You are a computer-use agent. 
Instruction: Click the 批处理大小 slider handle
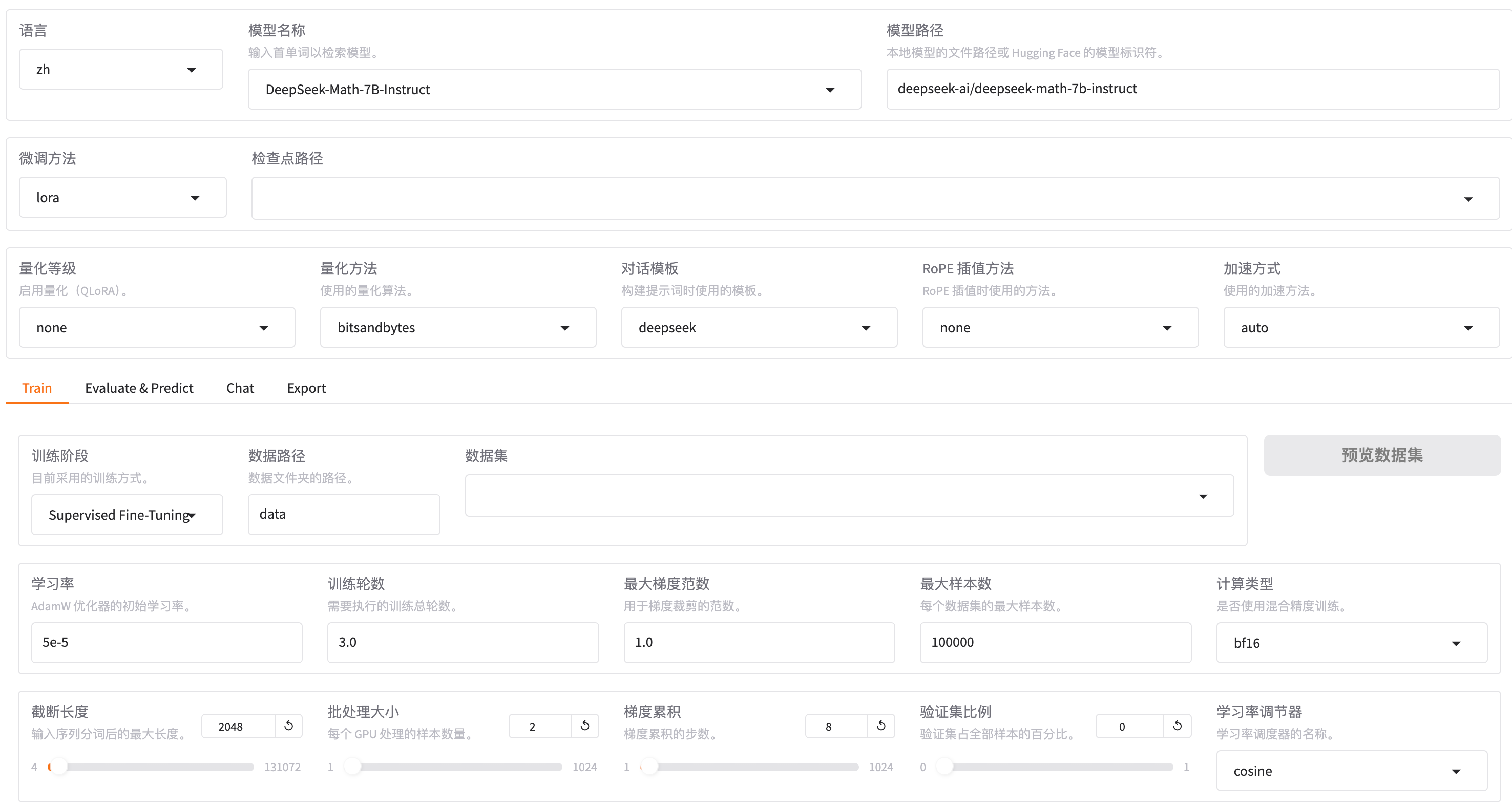coord(353,767)
